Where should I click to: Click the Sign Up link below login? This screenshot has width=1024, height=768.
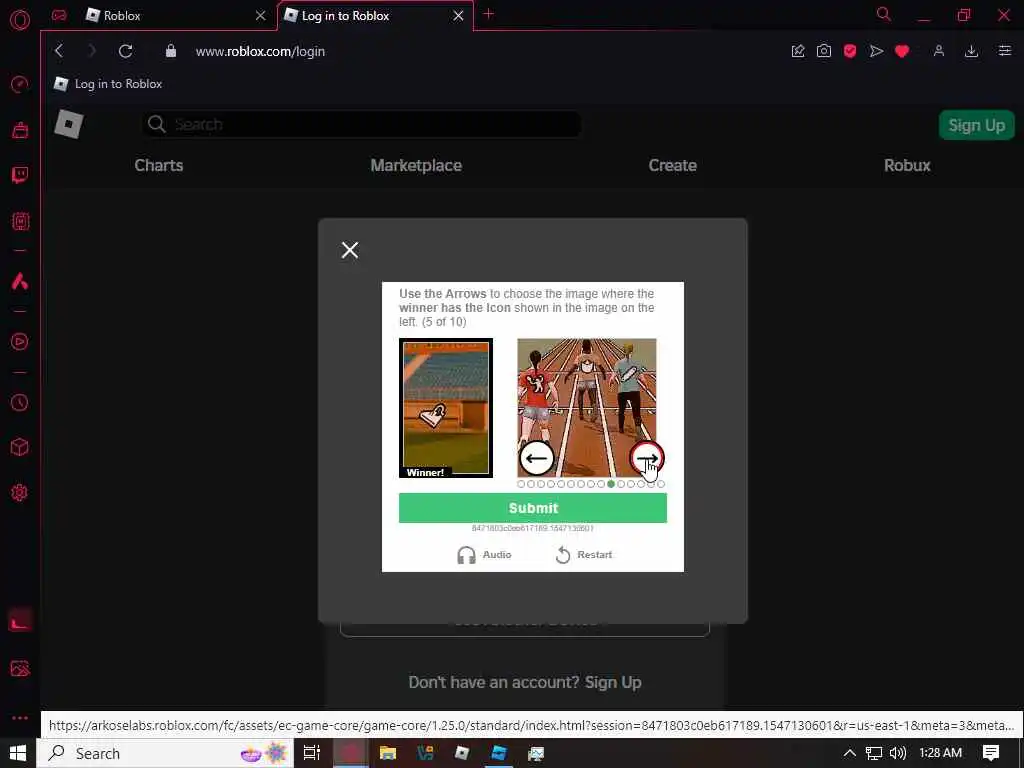coord(613,682)
